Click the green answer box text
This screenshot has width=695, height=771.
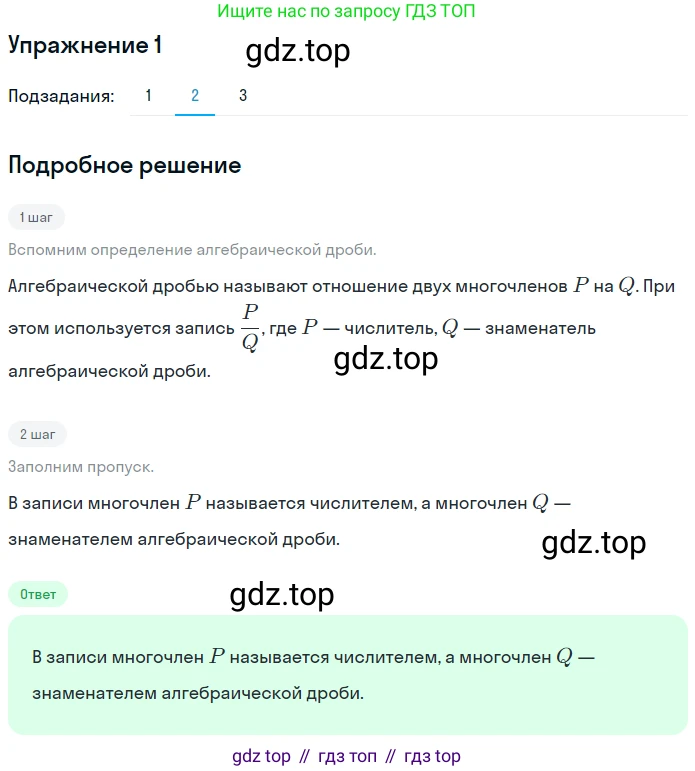(313, 674)
